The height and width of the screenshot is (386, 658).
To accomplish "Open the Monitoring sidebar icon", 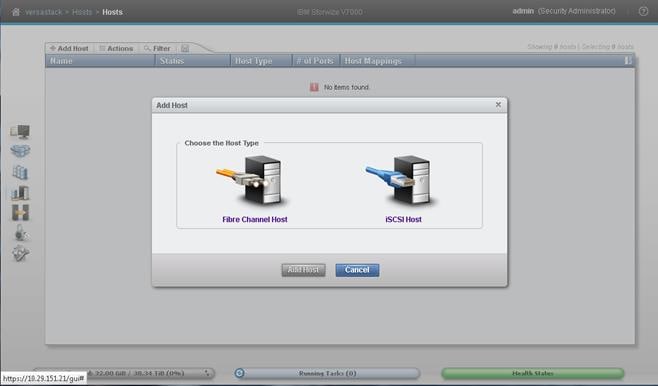I will click(x=20, y=132).
